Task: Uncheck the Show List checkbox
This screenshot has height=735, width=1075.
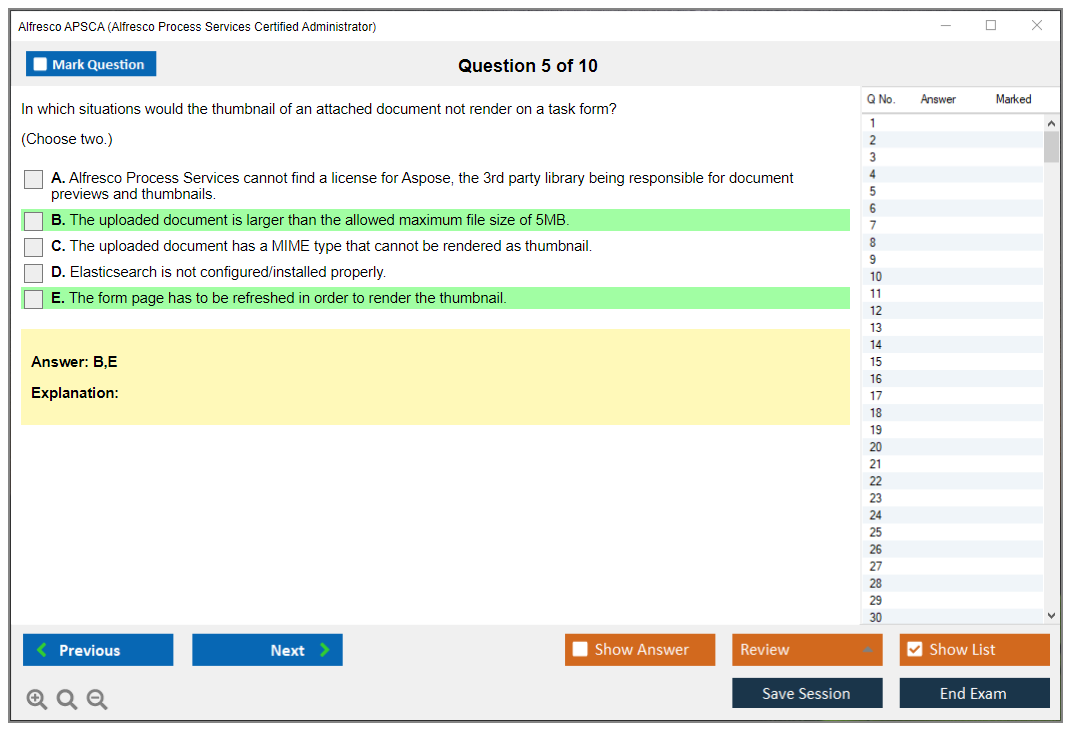Action: click(914, 650)
